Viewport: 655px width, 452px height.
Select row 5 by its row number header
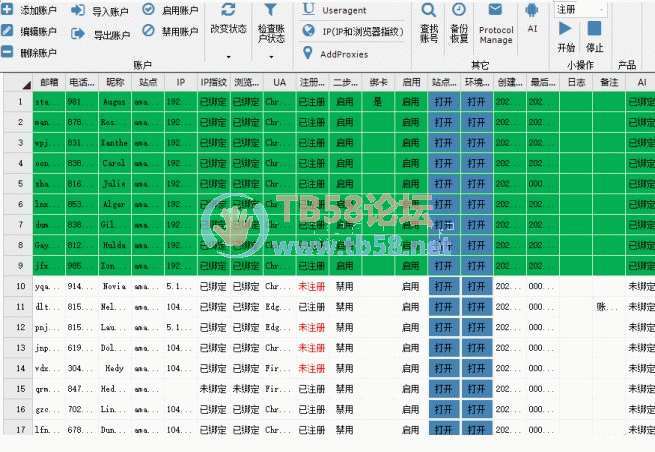(x=19, y=184)
